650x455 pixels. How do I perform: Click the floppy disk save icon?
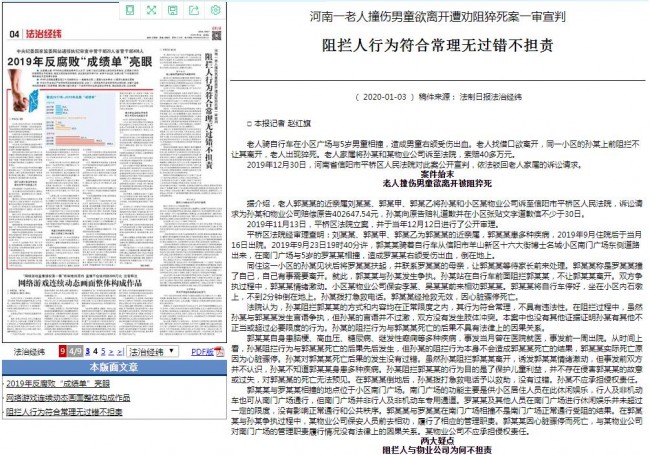(172, 10)
